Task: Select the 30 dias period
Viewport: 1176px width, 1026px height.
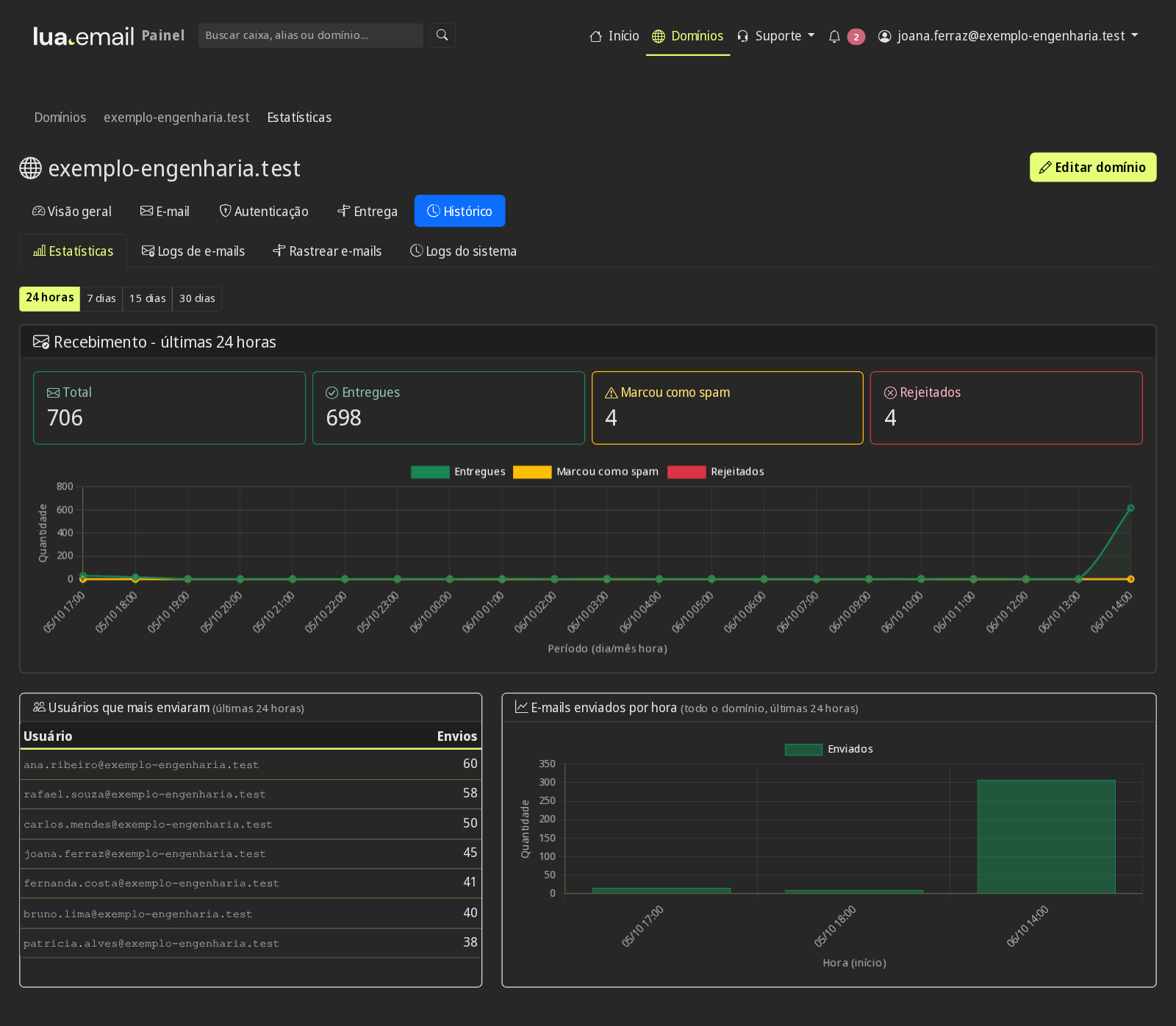Action: [197, 298]
